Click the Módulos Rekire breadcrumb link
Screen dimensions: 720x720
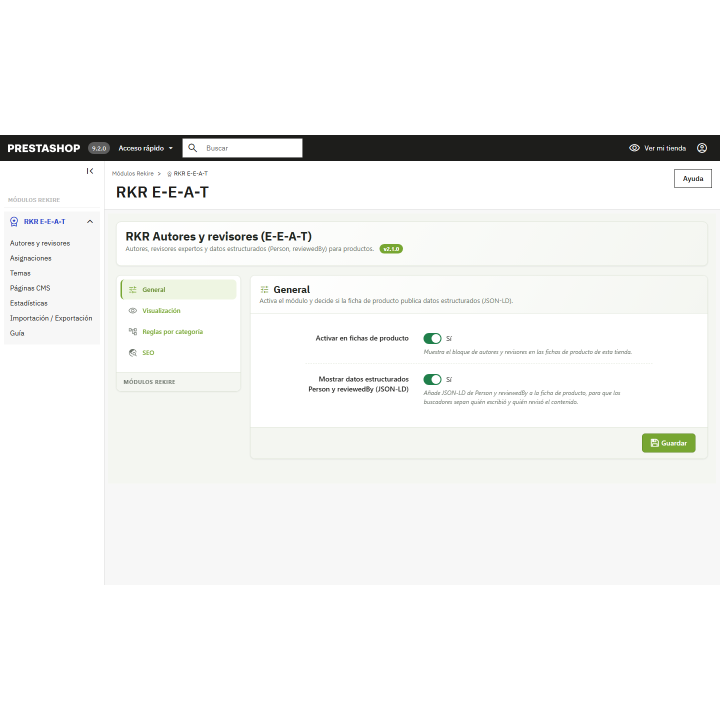(x=133, y=174)
